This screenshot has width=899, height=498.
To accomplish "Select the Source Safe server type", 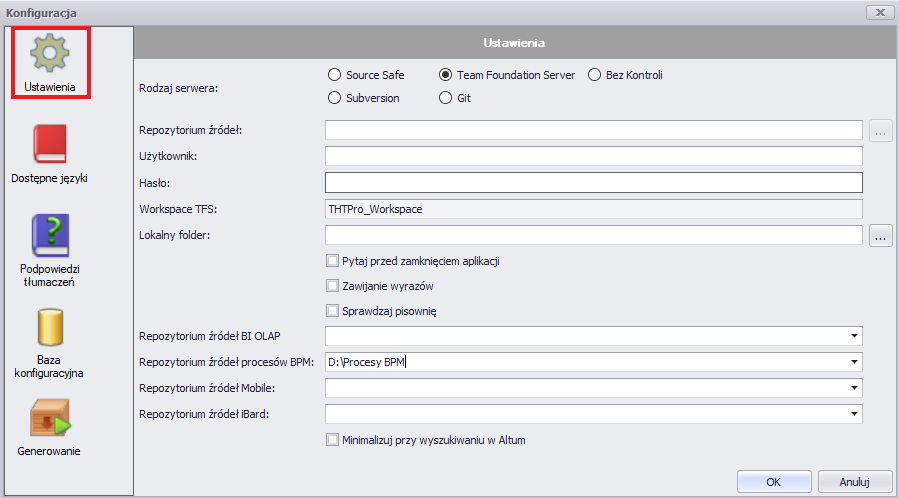I will point(334,75).
